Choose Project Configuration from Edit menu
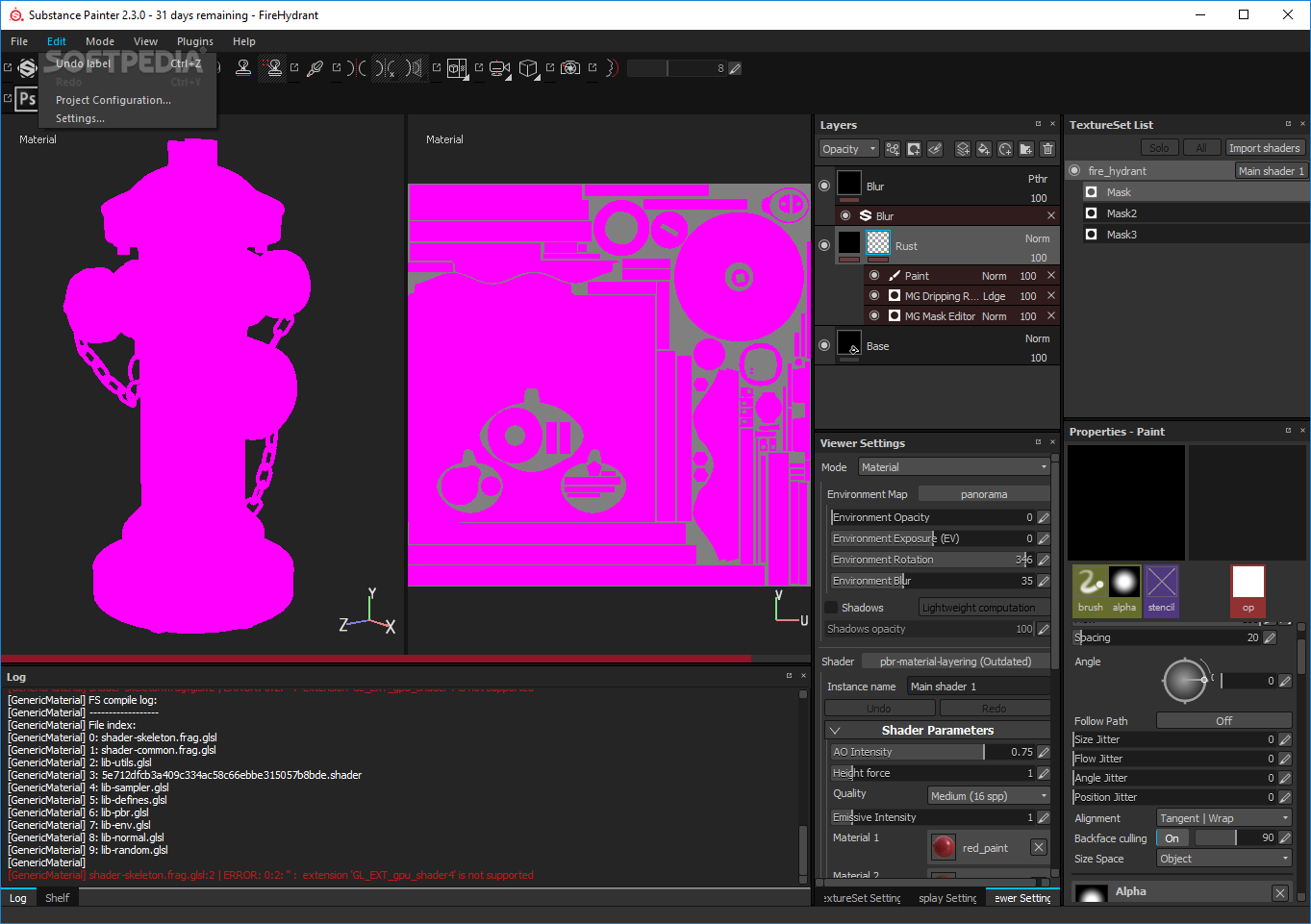The image size is (1311, 924). click(x=113, y=100)
